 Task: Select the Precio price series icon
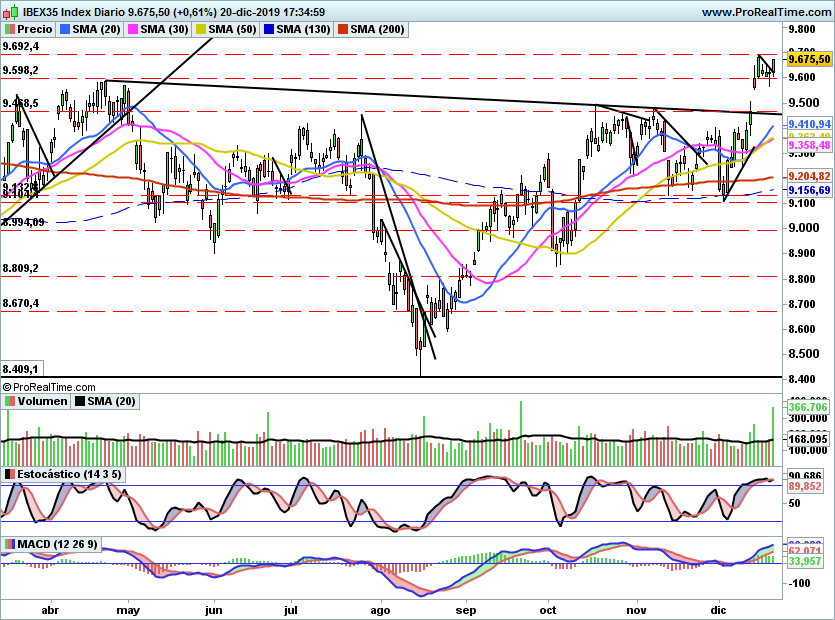8,29
